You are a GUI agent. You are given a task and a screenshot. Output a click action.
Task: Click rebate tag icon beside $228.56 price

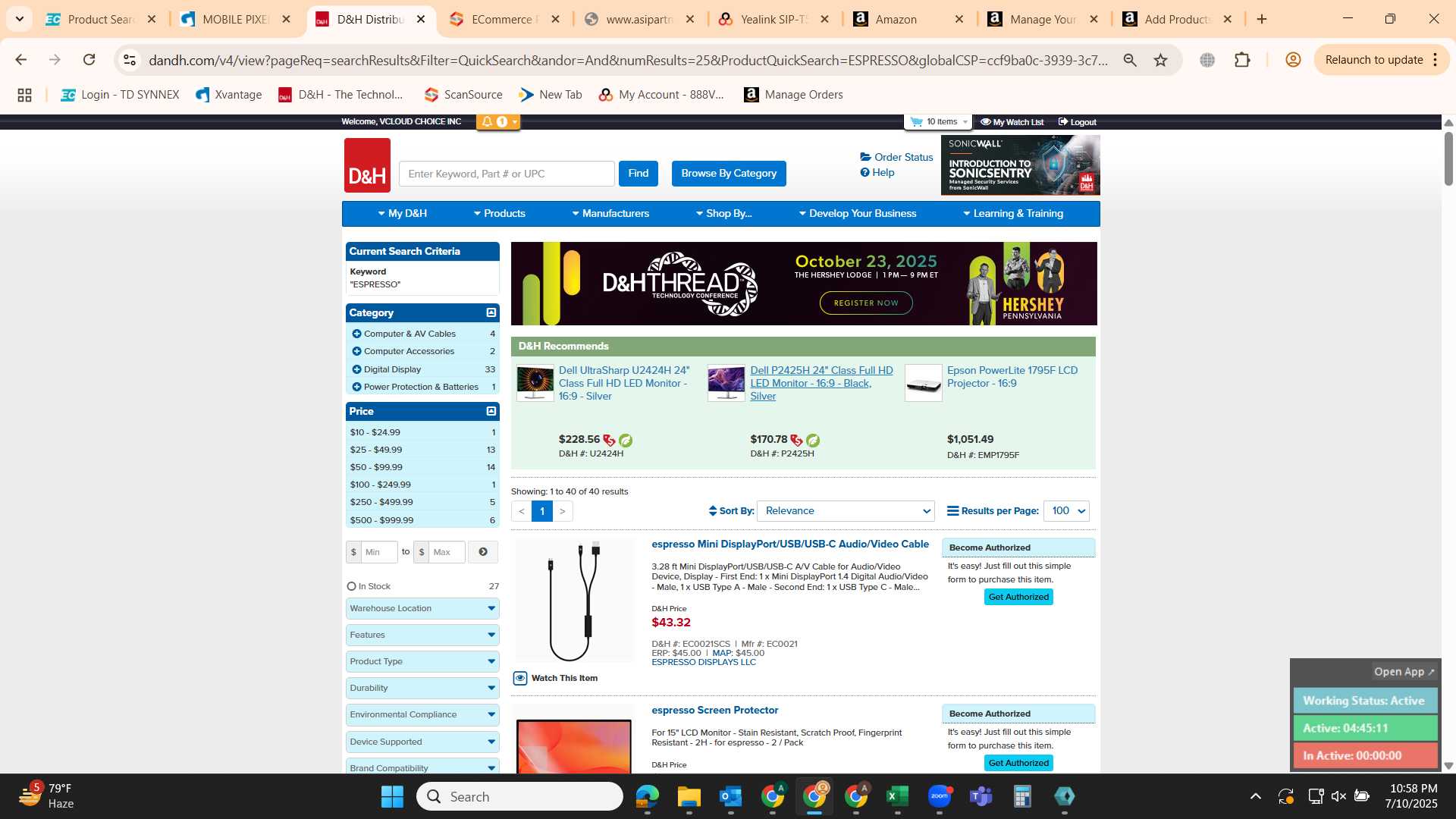[609, 440]
